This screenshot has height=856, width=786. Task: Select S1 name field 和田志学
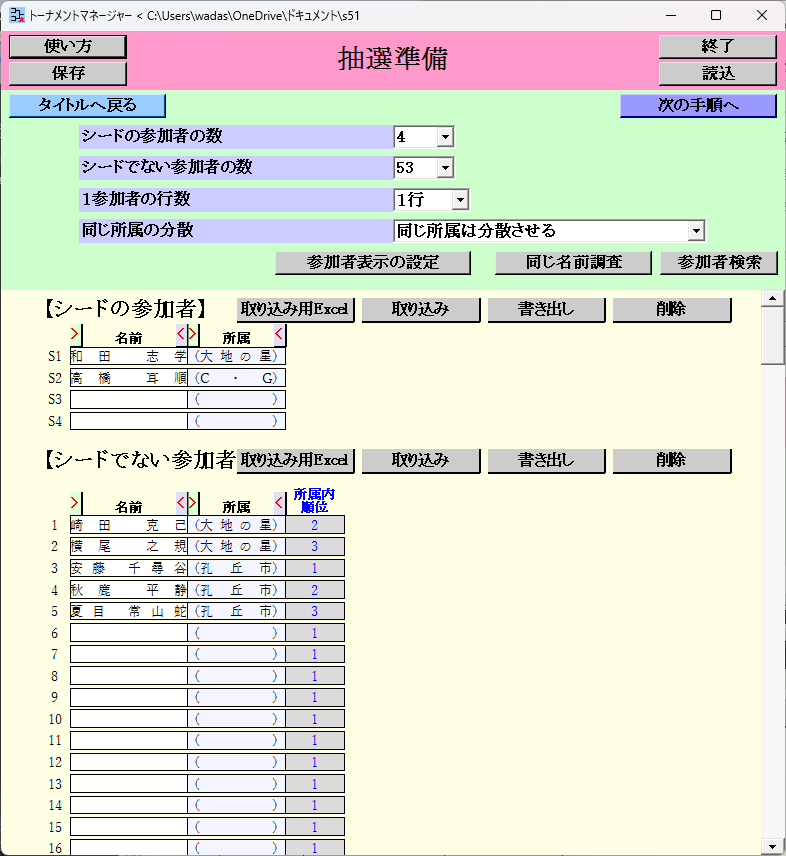coord(129,356)
